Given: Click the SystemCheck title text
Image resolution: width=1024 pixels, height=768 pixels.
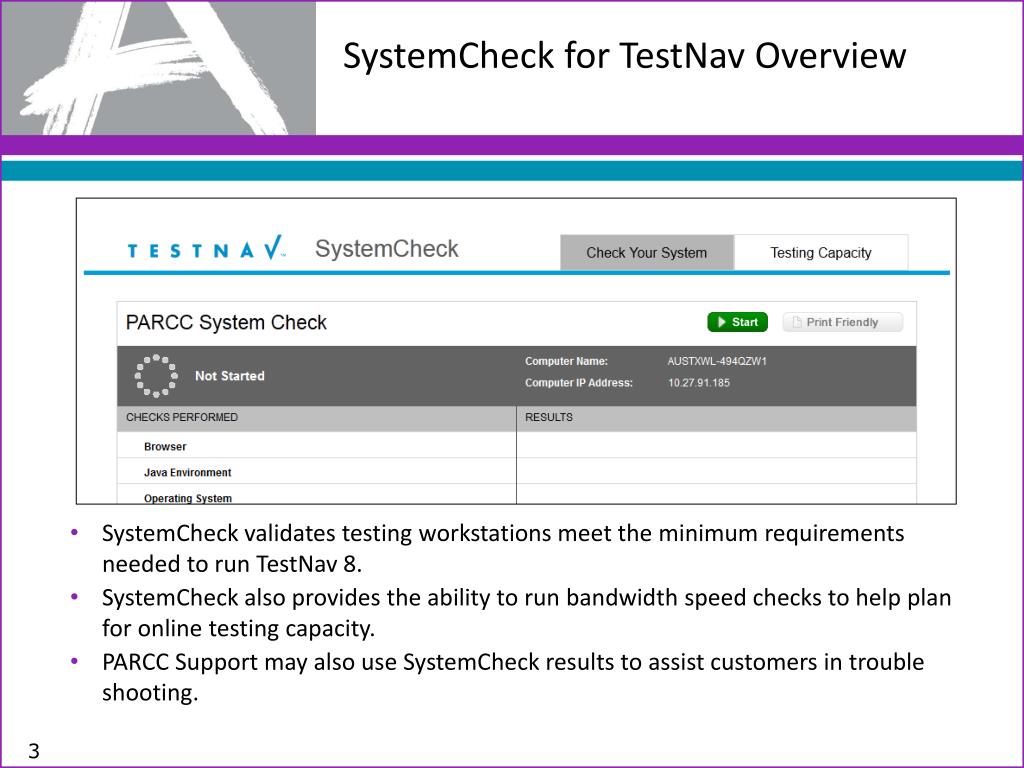Looking at the screenshot, I should point(387,249).
